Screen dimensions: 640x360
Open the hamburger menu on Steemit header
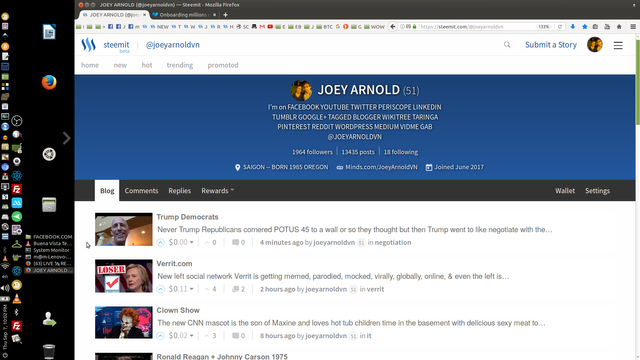pyautogui.click(x=618, y=45)
